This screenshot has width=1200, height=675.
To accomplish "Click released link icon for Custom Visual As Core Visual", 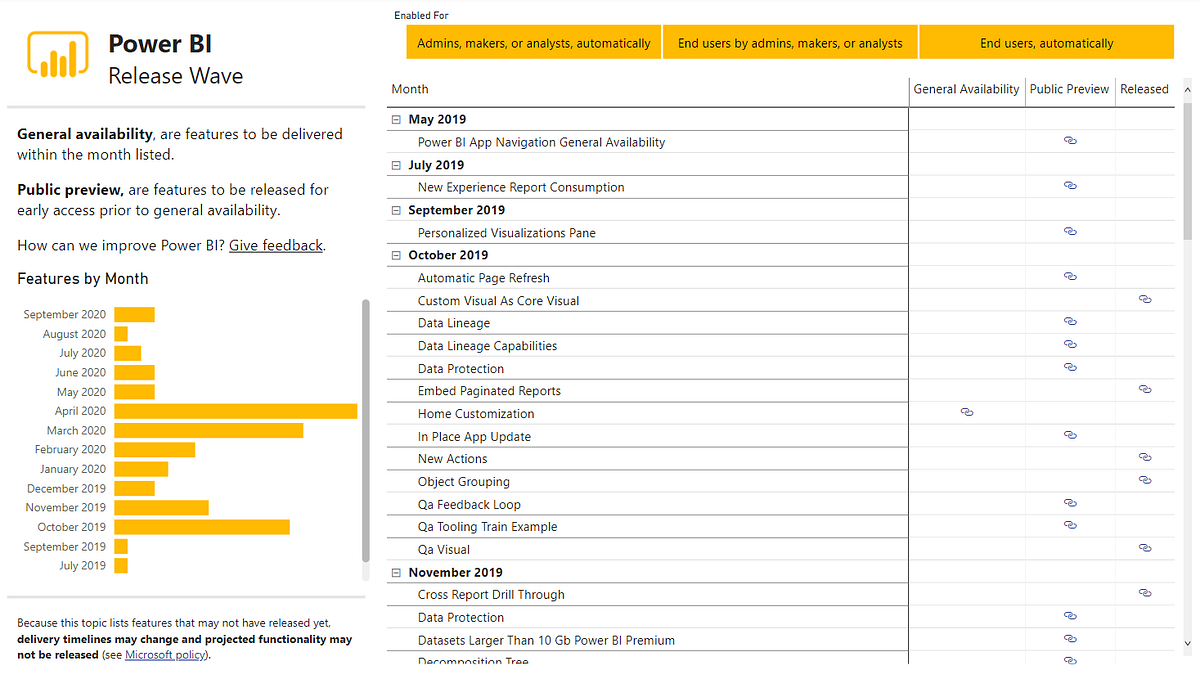I will point(1143,299).
